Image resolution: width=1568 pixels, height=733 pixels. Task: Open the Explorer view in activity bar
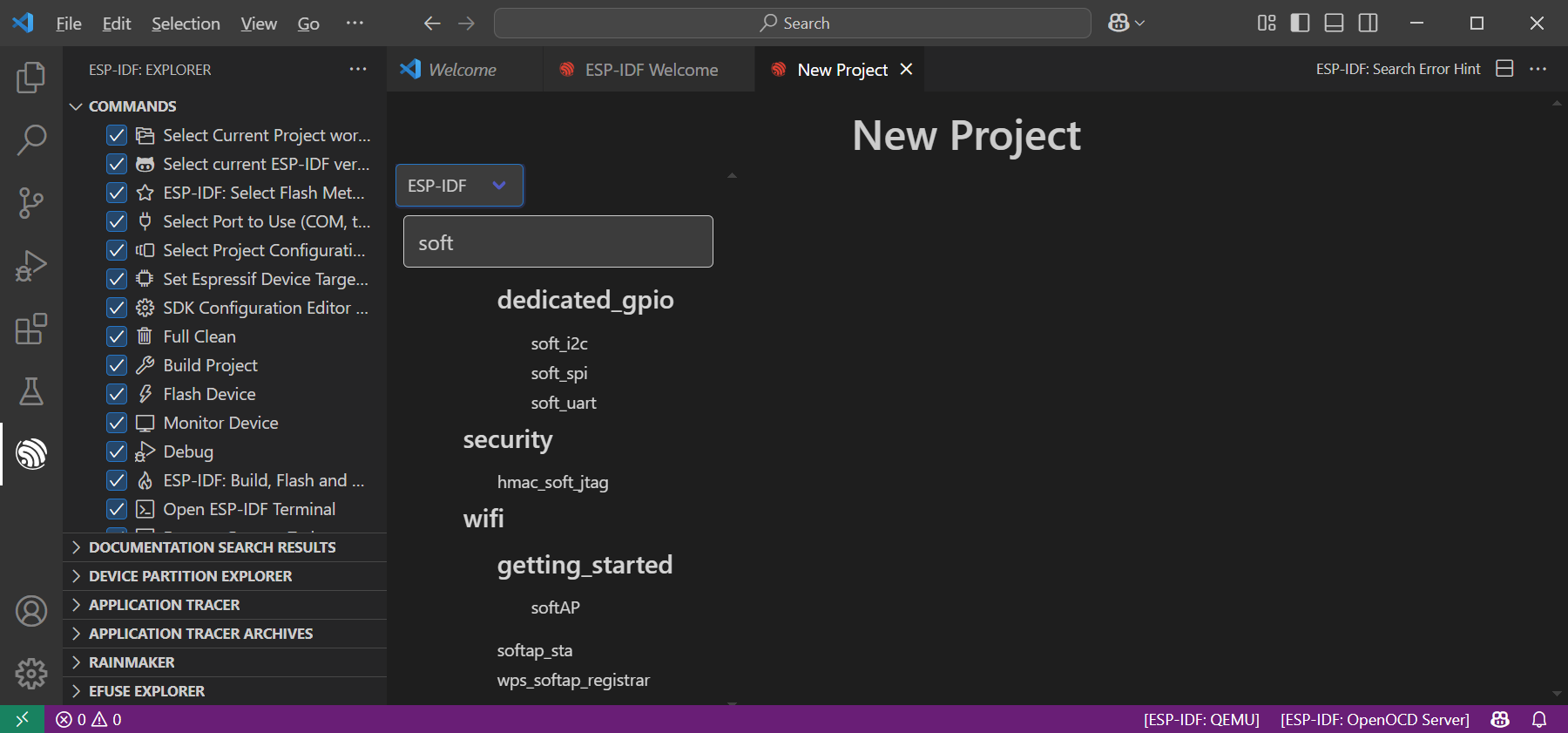31,78
